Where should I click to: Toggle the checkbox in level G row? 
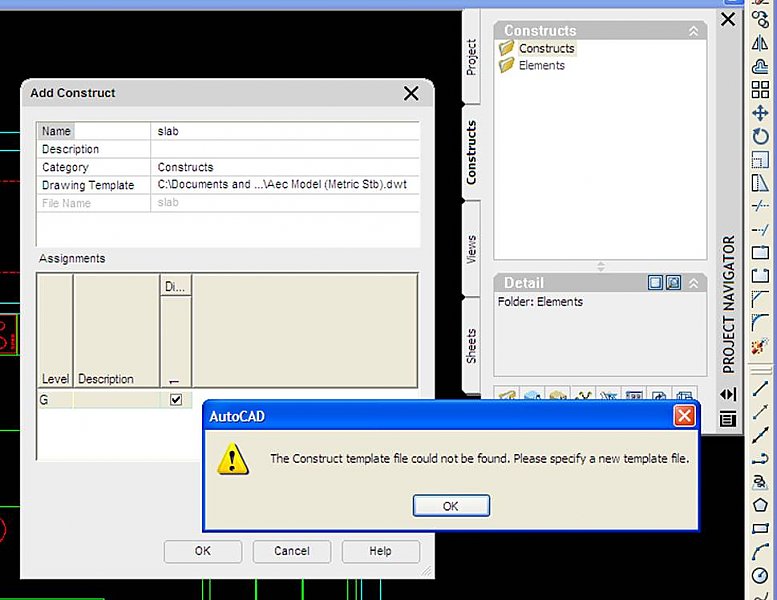click(176, 399)
